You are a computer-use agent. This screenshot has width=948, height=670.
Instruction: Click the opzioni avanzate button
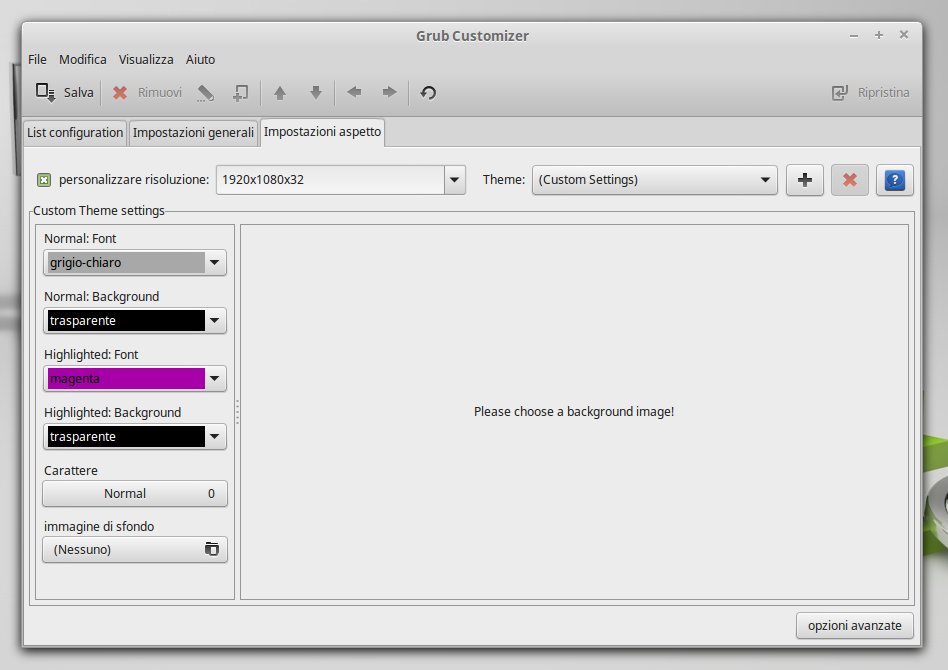point(854,625)
